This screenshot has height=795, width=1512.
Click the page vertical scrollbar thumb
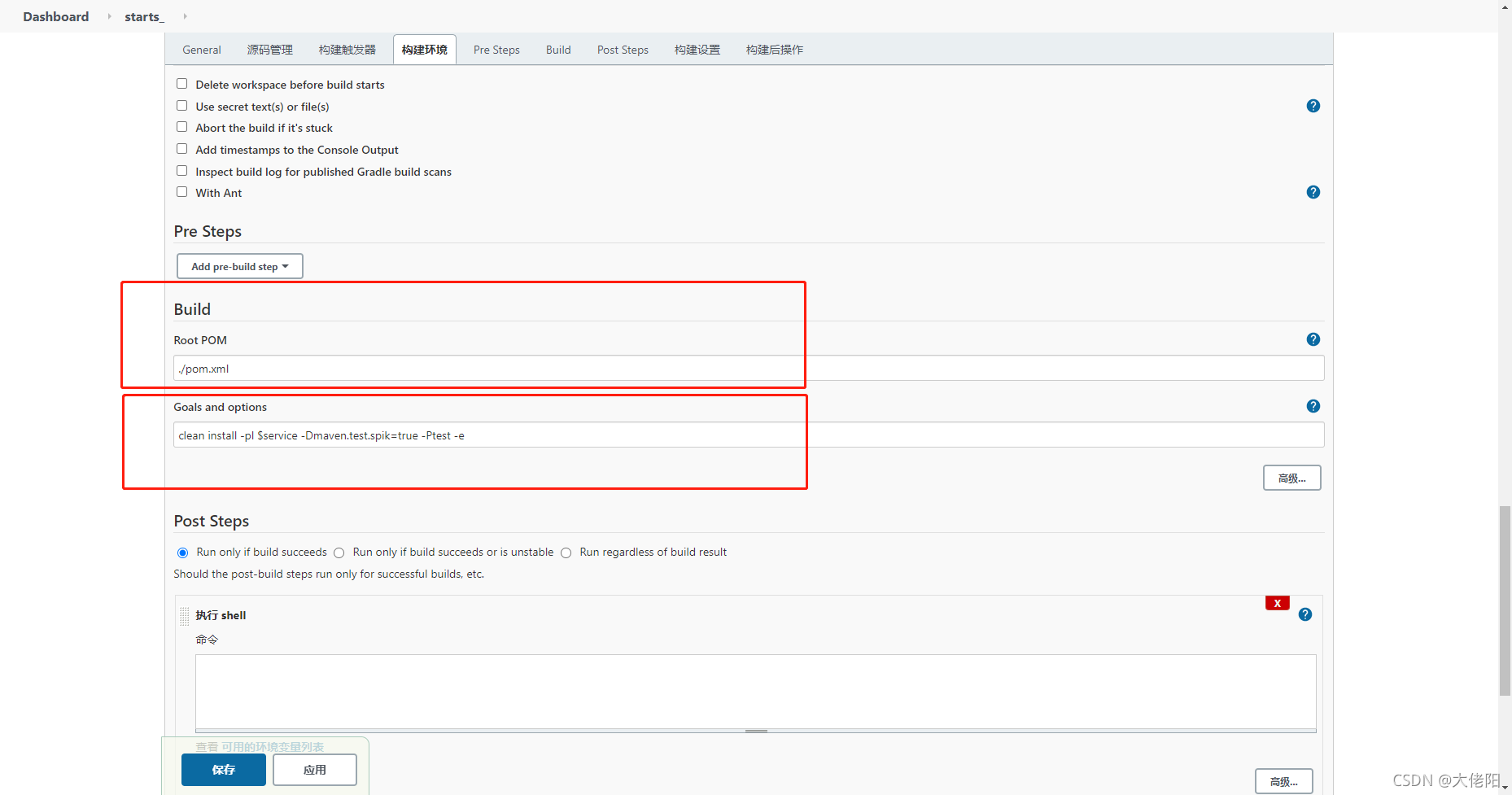tap(1505, 601)
